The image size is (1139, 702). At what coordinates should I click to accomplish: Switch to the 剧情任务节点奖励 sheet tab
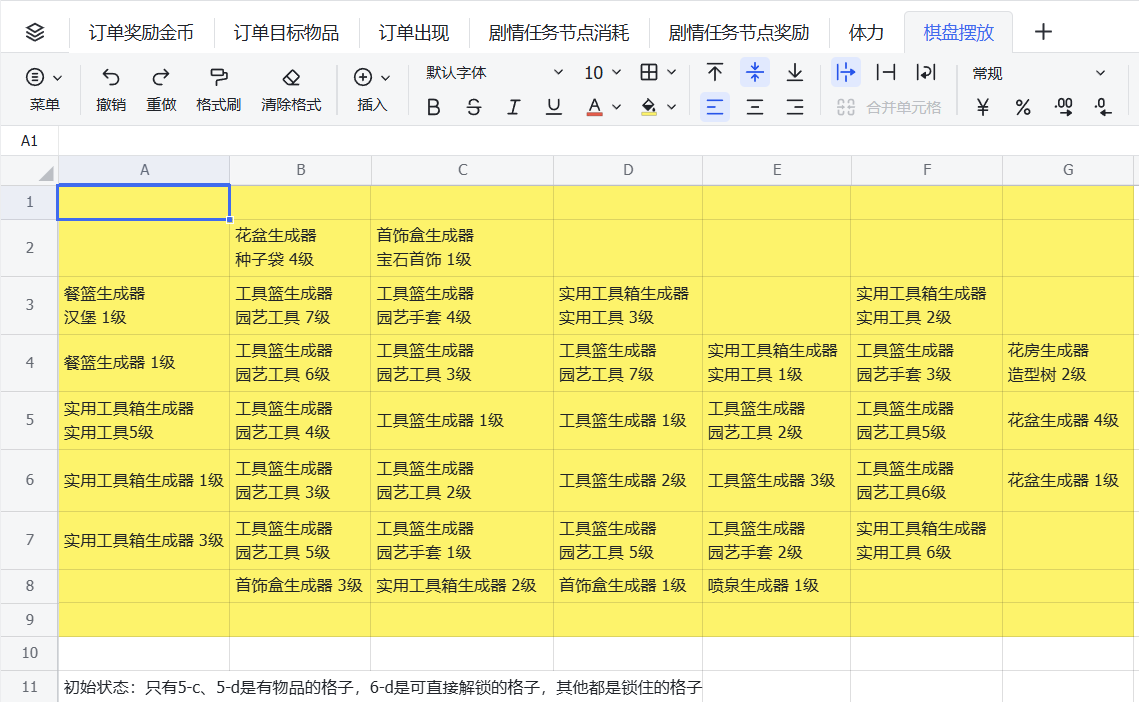(739, 33)
